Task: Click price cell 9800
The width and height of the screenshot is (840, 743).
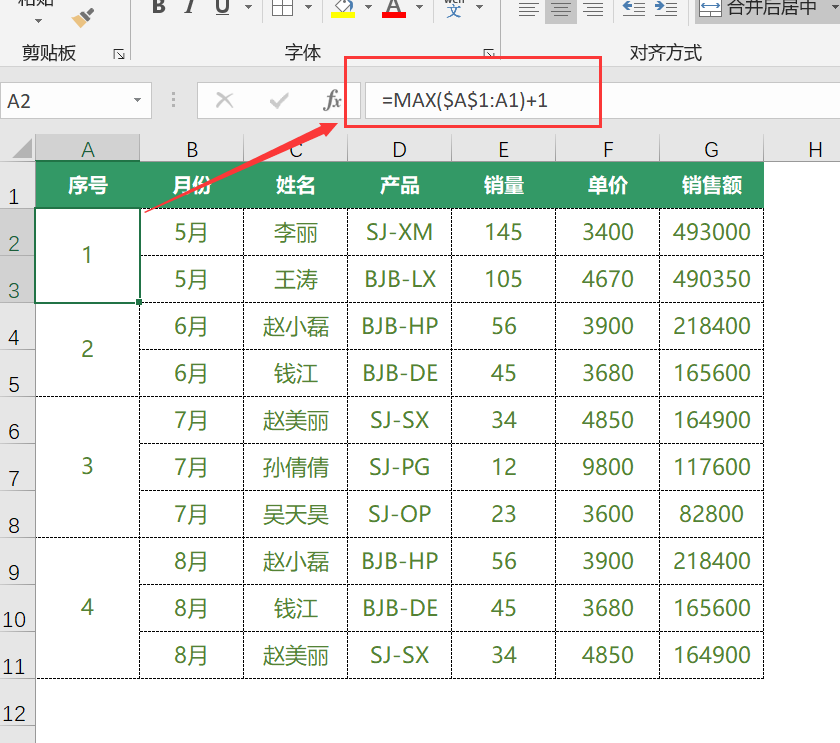Action: 608,467
